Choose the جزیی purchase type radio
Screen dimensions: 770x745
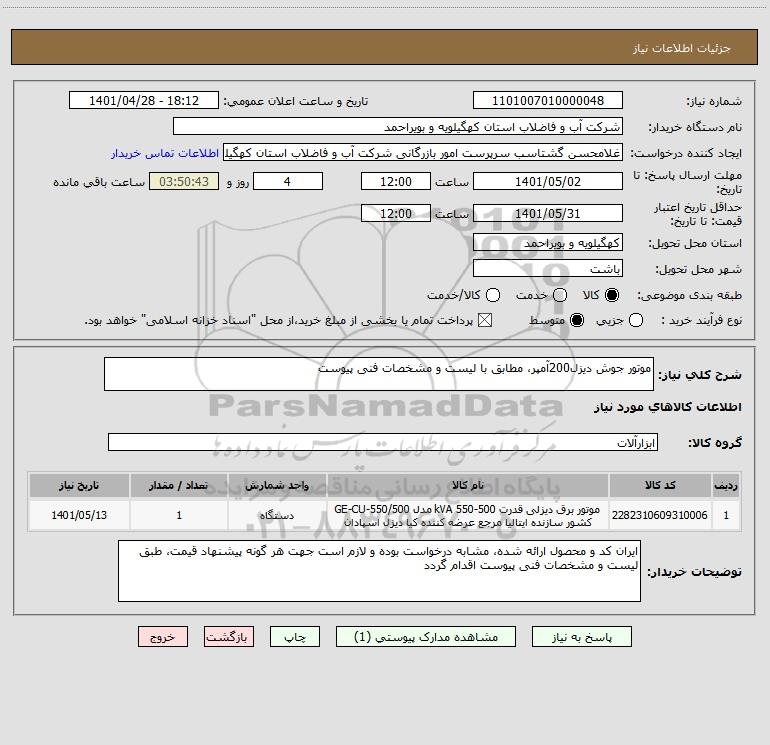(x=636, y=320)
